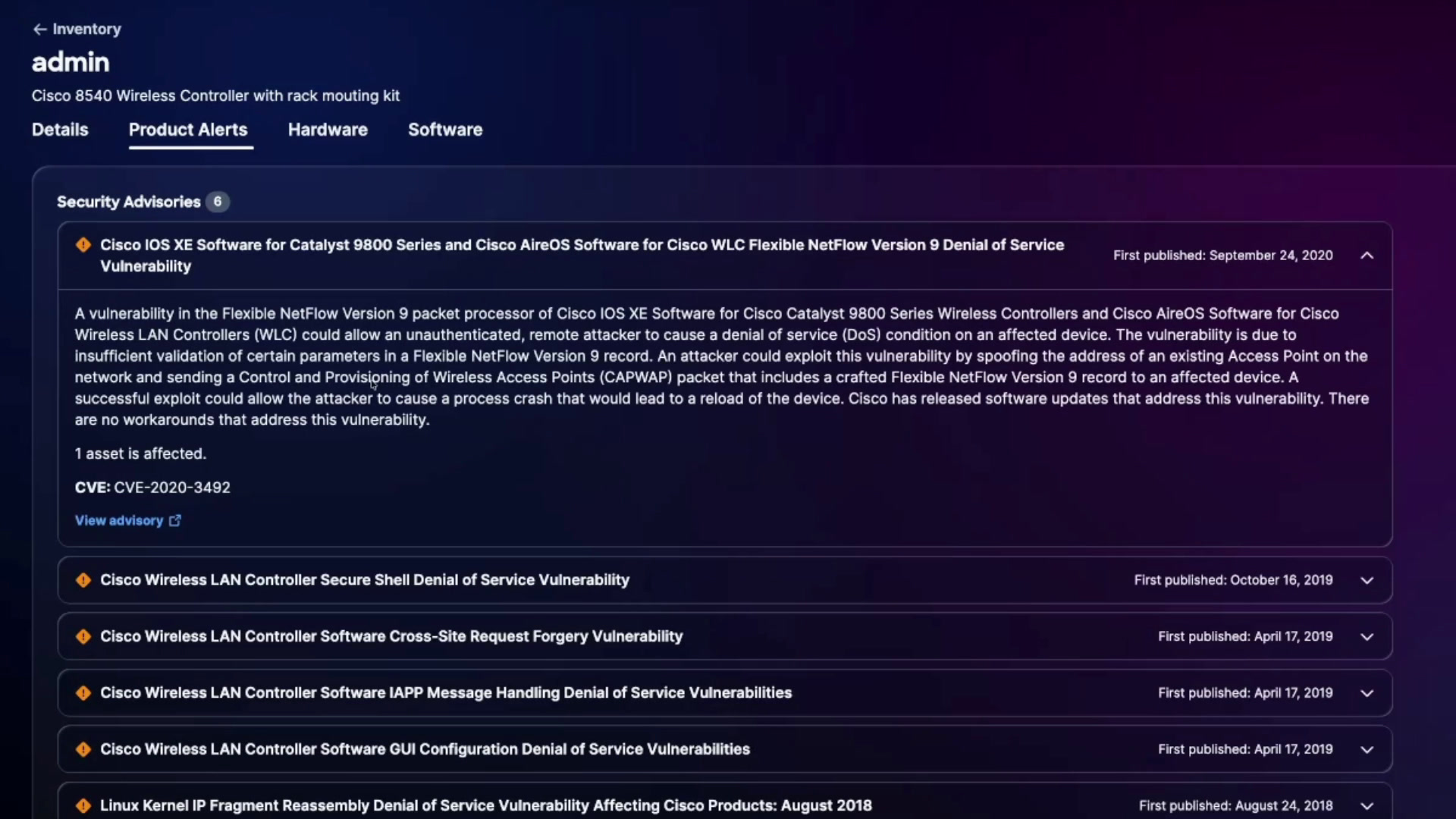1456x819 pixels.
Task: Go back to Inventory link
Action: [86, 29]
